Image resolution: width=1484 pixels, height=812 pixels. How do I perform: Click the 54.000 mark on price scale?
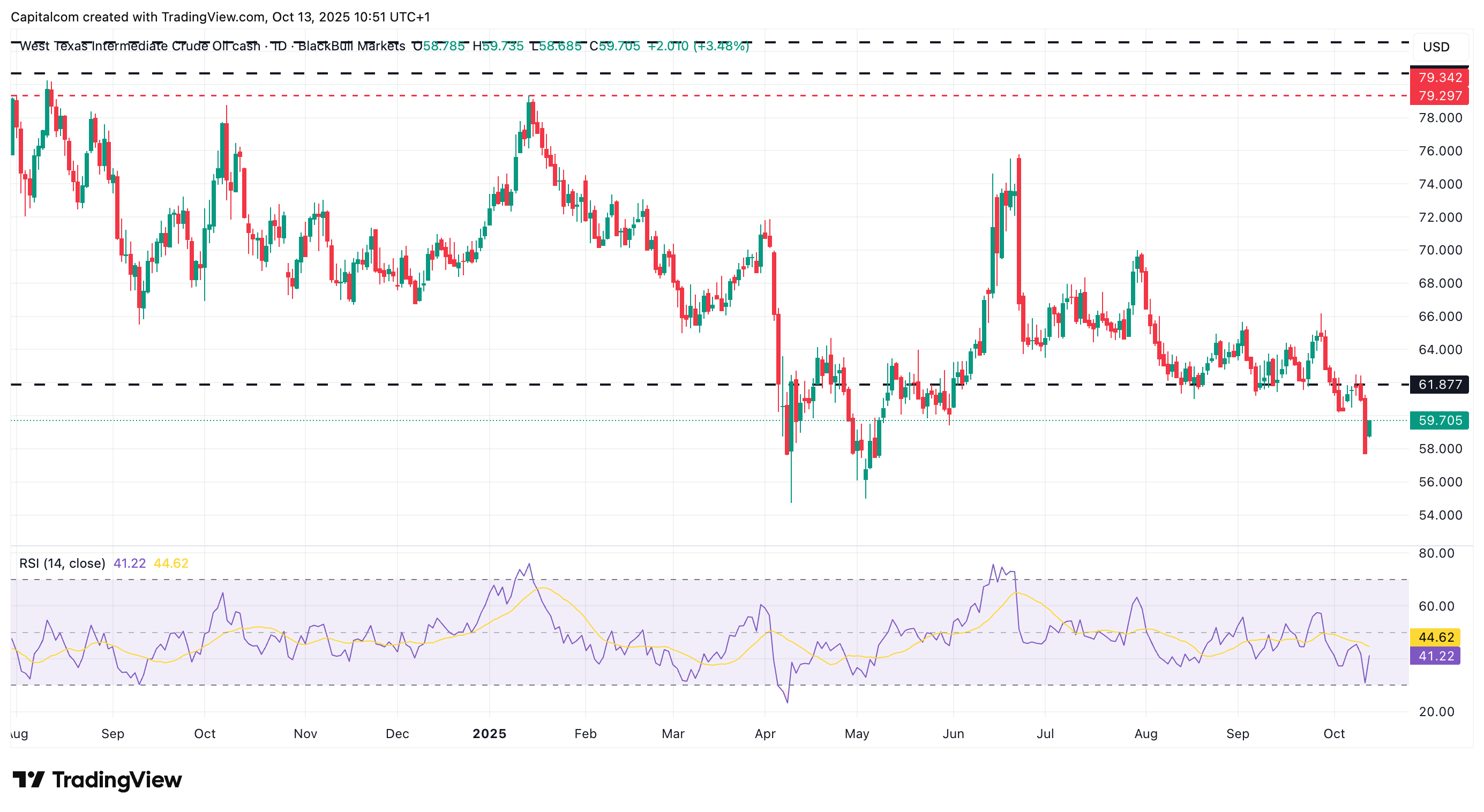point(1440,515)
